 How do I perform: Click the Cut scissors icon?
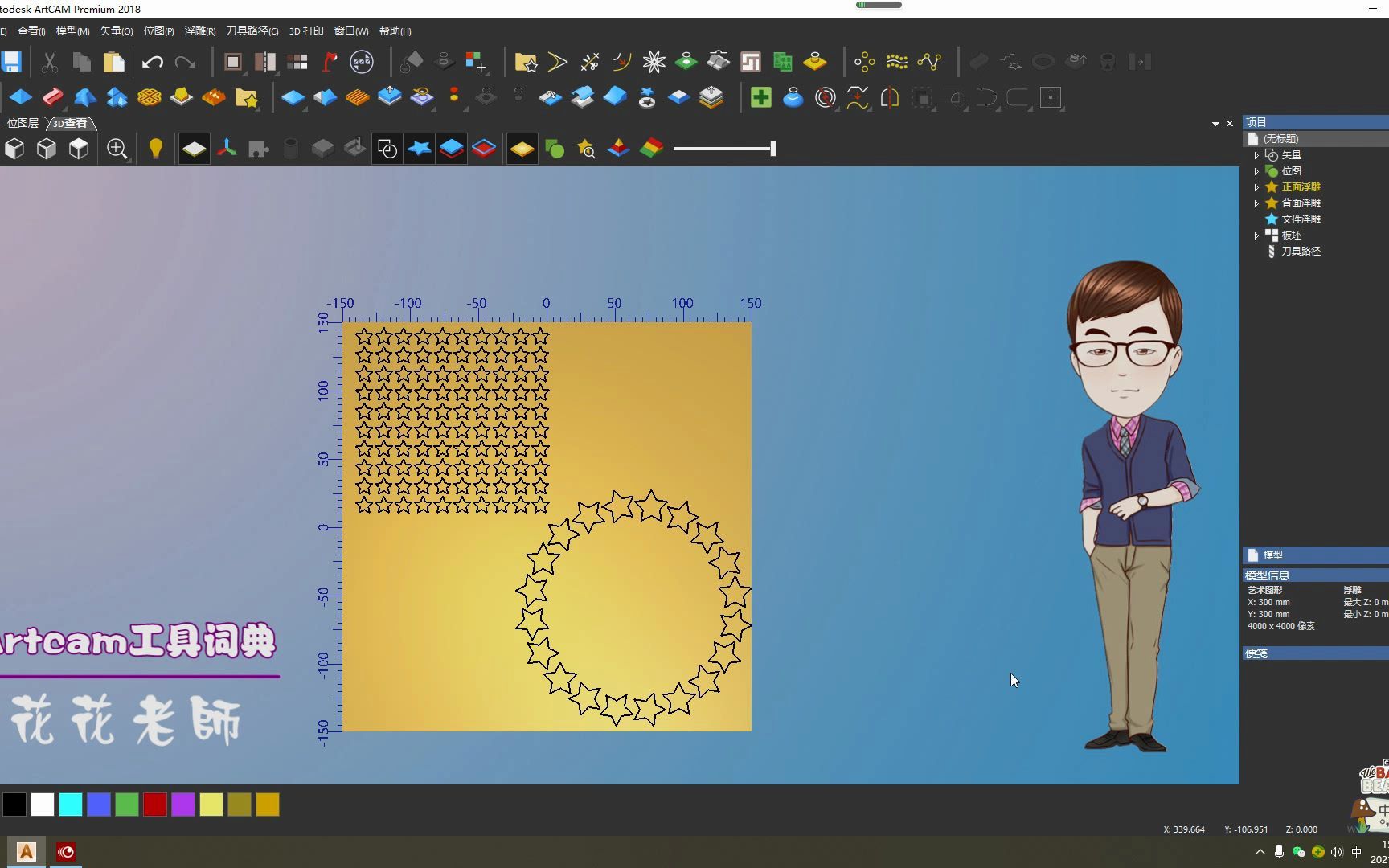pyautogui.click(x=49, y=62)
